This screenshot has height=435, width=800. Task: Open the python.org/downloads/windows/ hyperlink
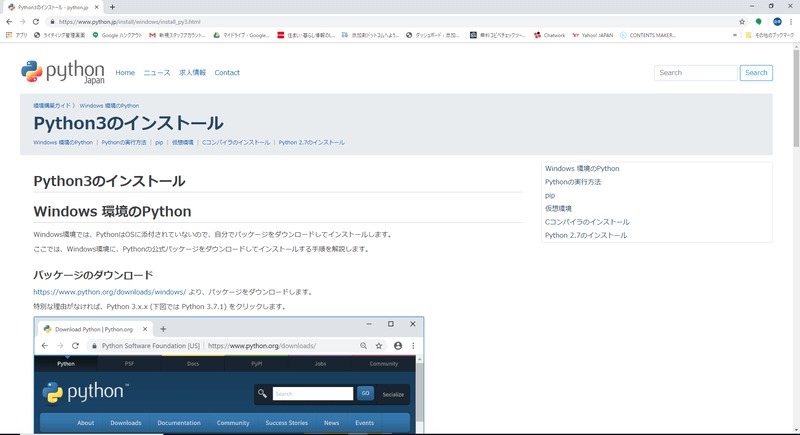tap(110, 292)
